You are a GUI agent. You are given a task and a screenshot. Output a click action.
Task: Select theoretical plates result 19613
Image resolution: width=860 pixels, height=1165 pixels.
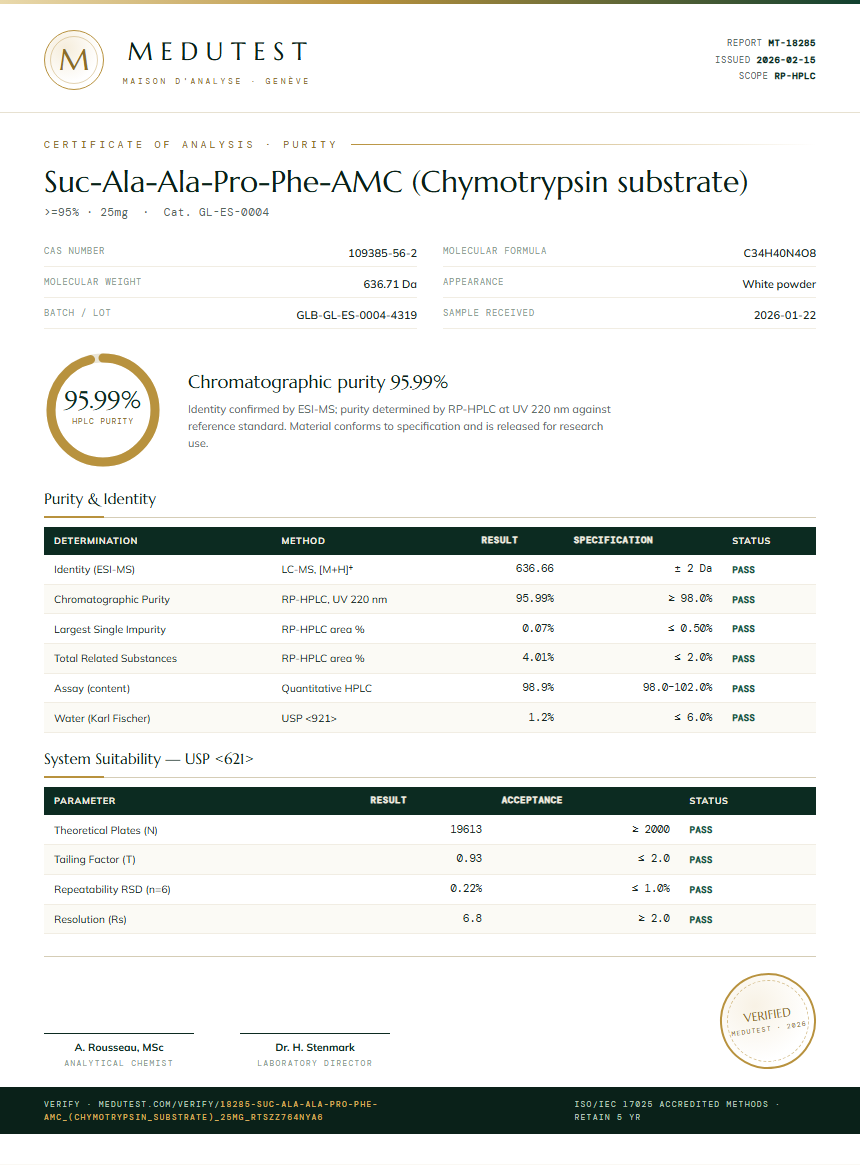point(465,829)
